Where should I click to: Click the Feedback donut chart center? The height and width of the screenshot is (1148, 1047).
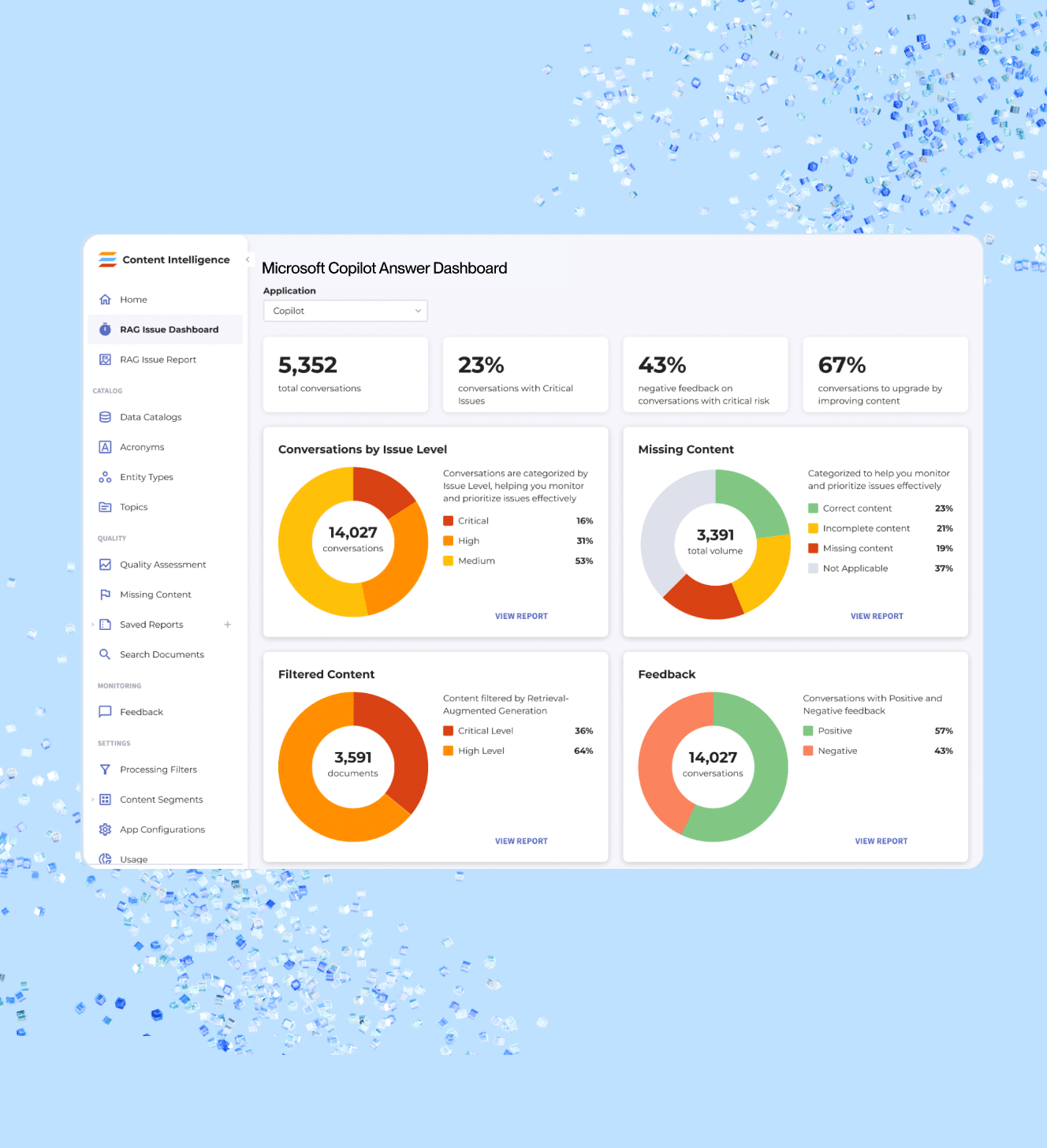pyautogui.click(x=713, y=766)
